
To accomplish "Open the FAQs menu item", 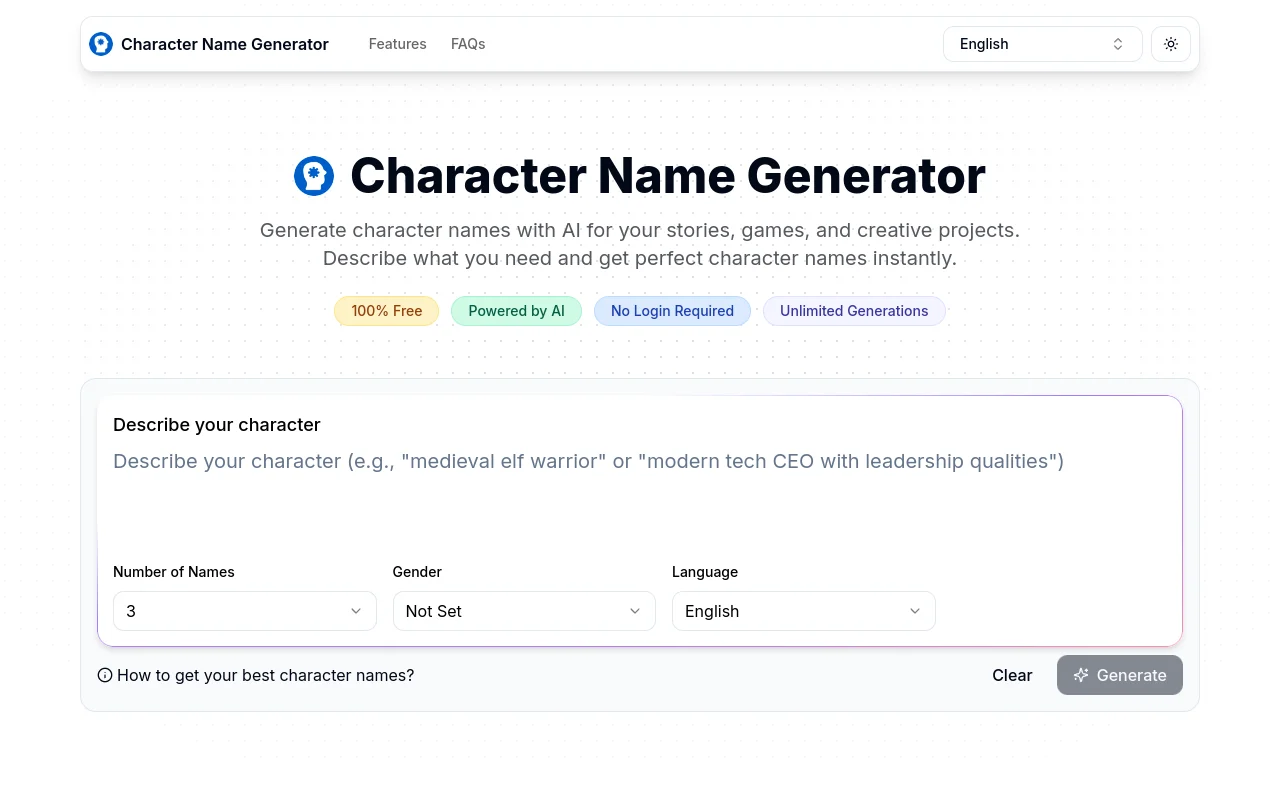I will (467, 44).
